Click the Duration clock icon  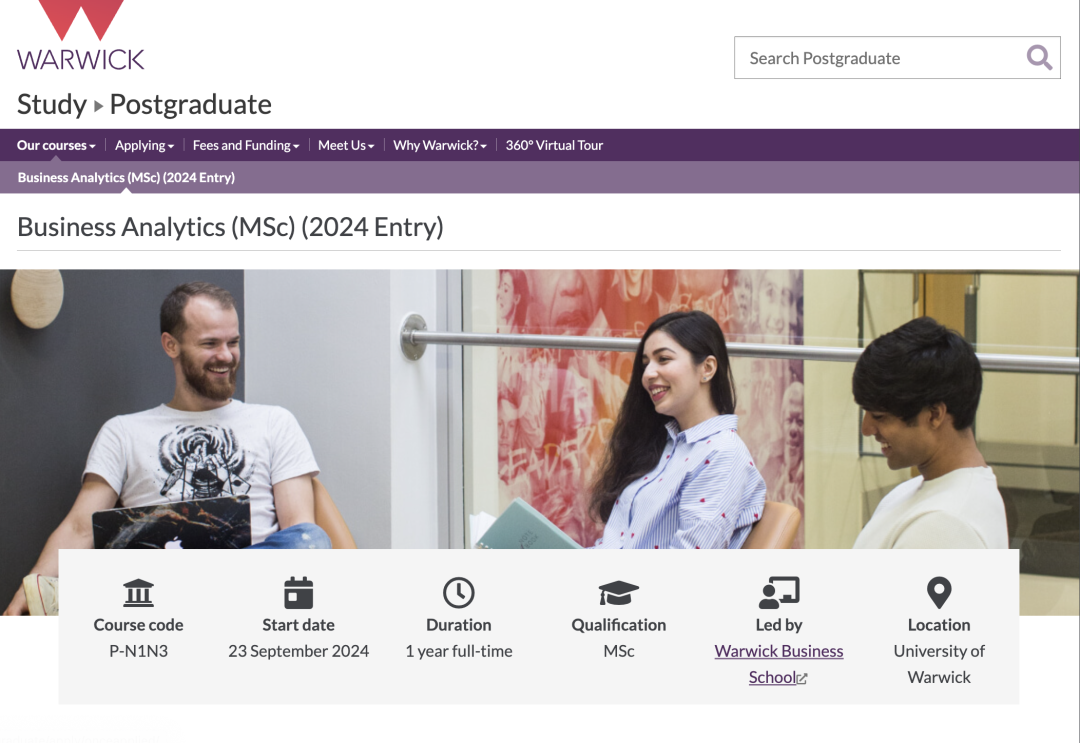coord(459,593)
